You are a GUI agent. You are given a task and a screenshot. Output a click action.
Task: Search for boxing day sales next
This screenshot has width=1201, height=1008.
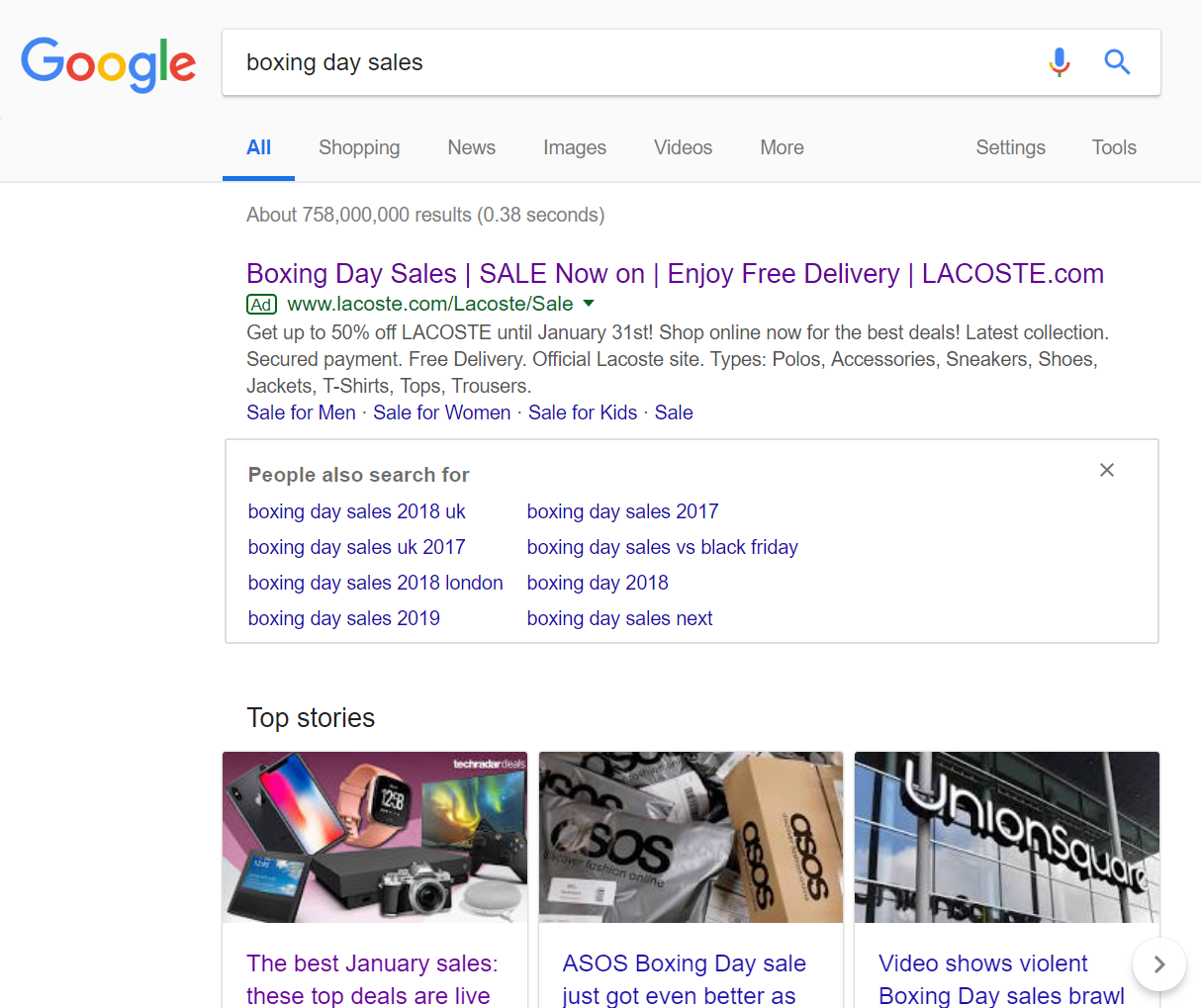click(x=619, y=618)
